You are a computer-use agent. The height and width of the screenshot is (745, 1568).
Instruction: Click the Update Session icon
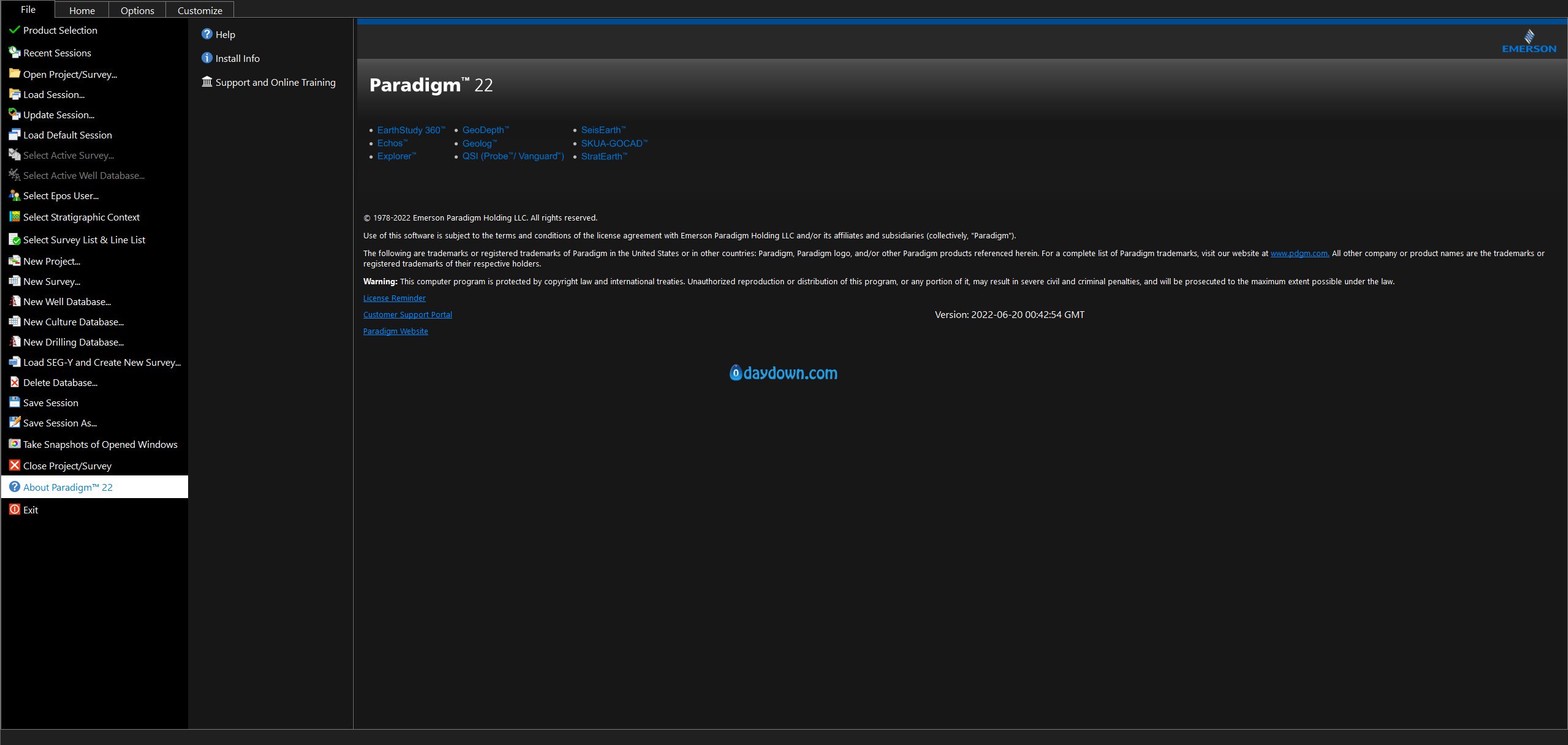(x=15, y=115)
